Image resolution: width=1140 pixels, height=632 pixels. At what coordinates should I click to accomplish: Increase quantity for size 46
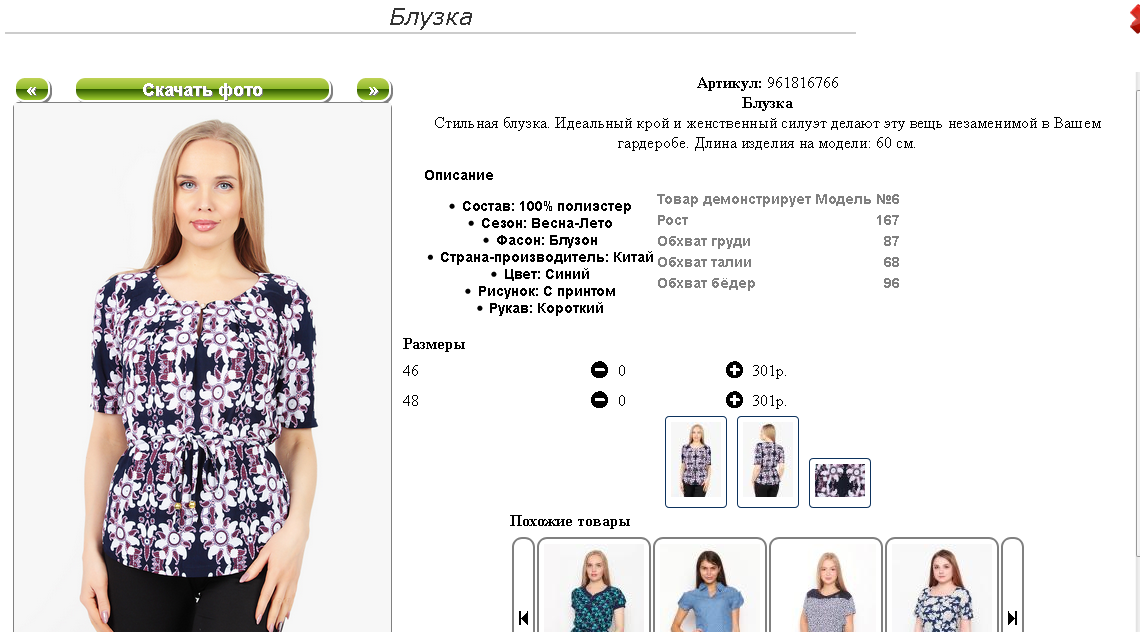(734, 370)
